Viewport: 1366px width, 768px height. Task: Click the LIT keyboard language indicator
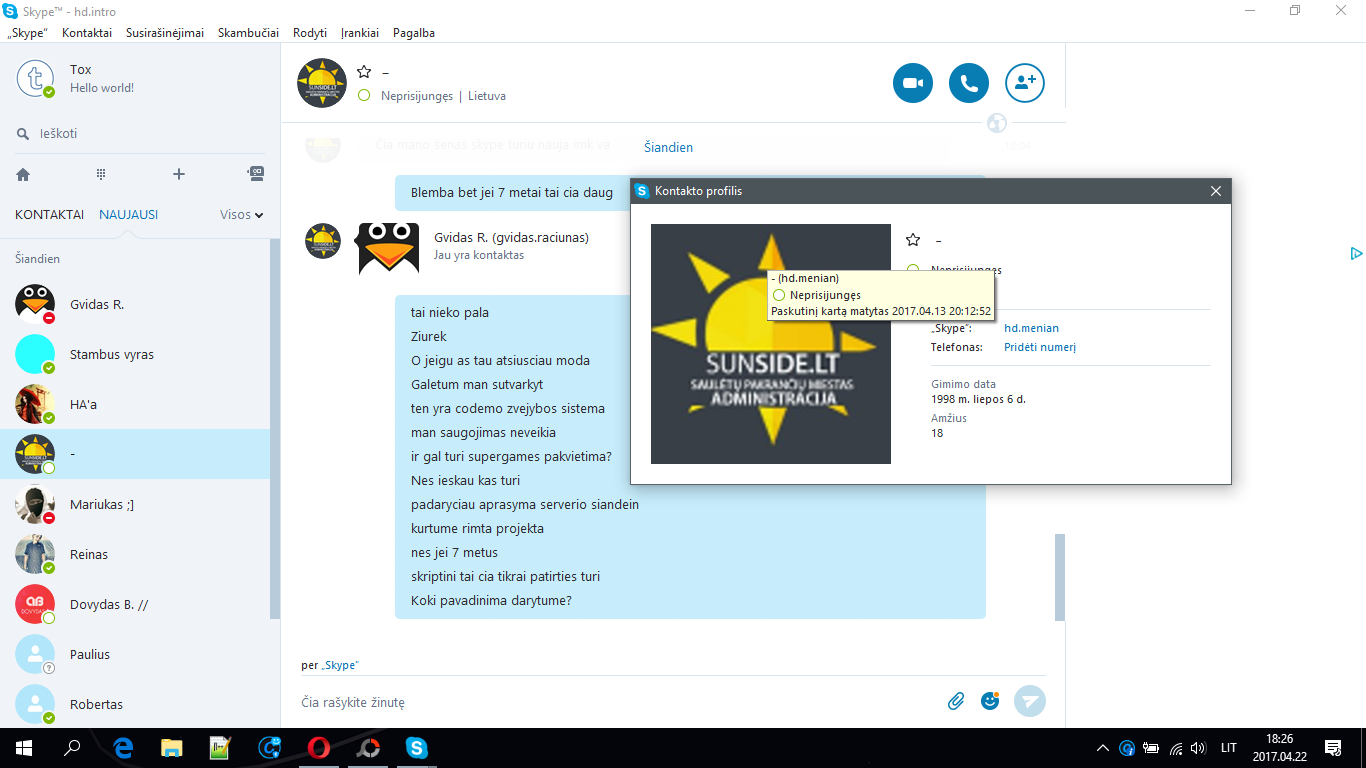pos(1229,748)
